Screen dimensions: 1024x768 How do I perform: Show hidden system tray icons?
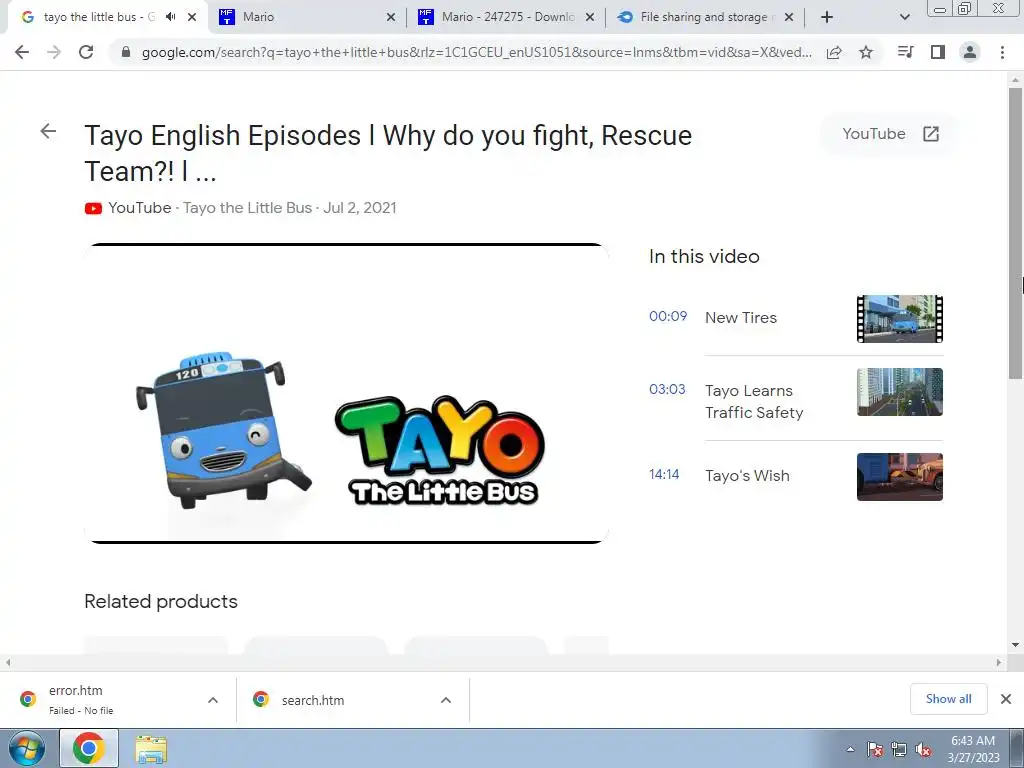pyautogui.click(x=850, y=749)
